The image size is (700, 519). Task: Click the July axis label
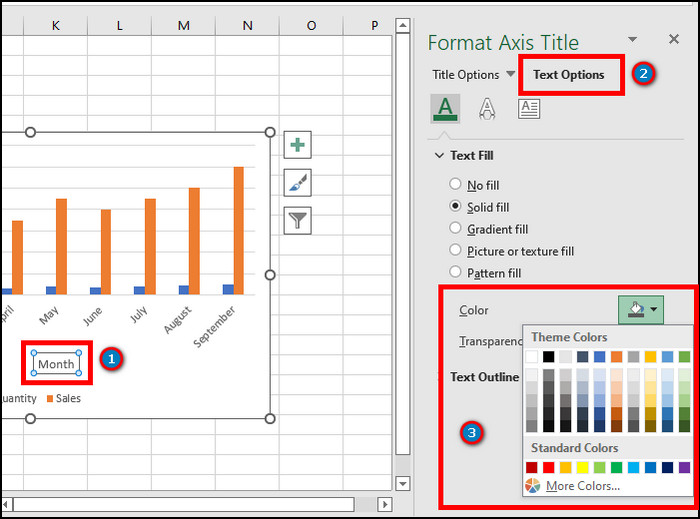click(x=138, y=314)
